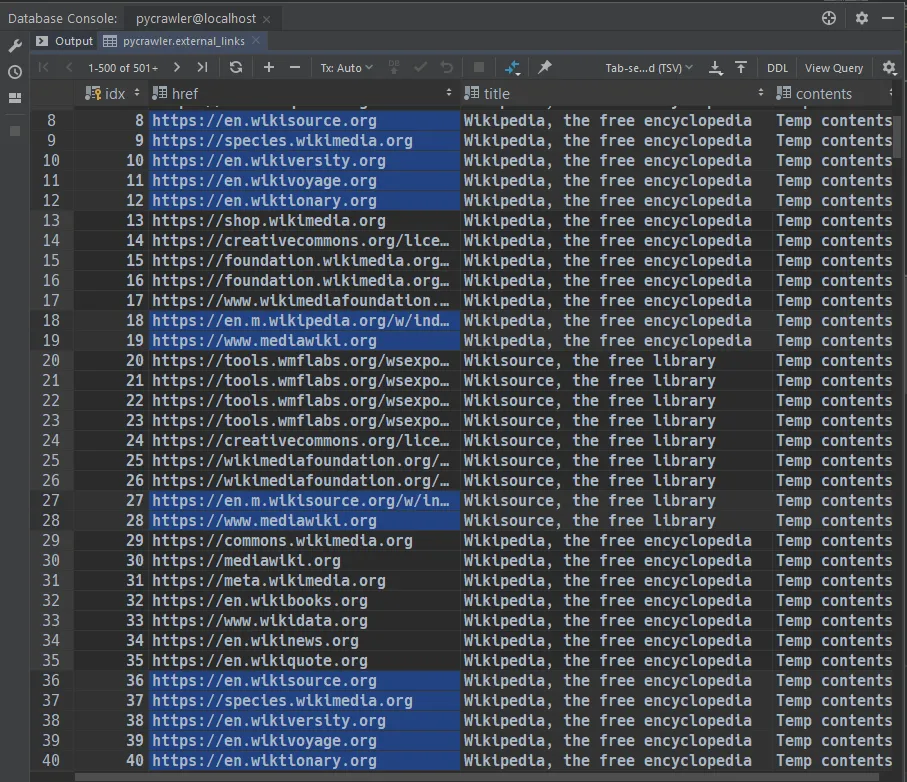Click the disabled stop square in left sidebar
The image size is (907, 782).
click(x=15, y=131)
